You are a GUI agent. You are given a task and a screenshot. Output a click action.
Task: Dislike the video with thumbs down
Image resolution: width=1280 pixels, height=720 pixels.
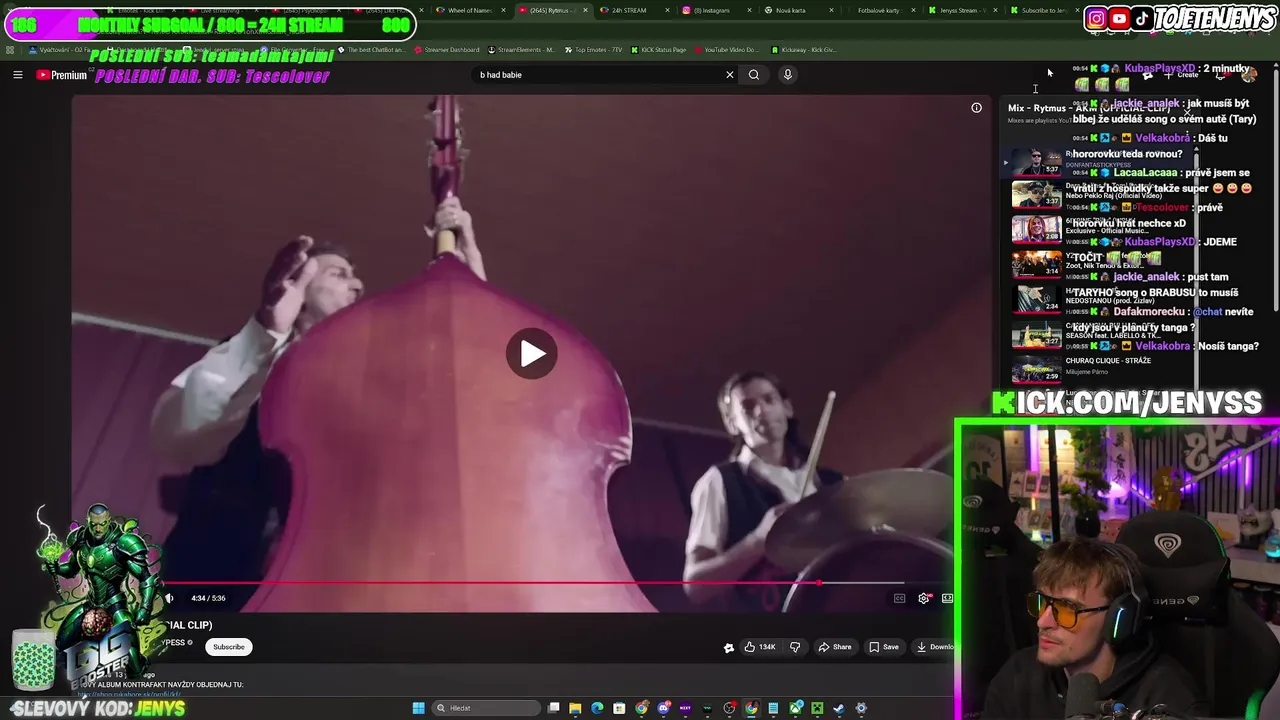coord(795,647)
